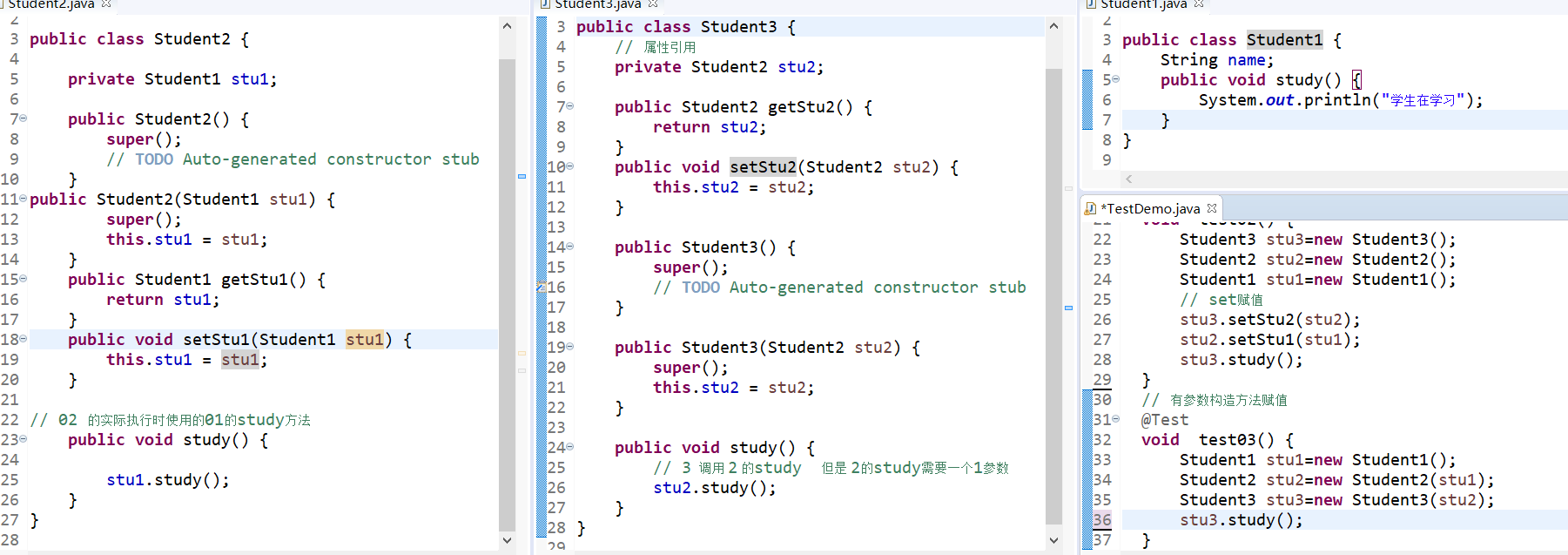Collapse the Student2() constructor fold at line 7

24,118
